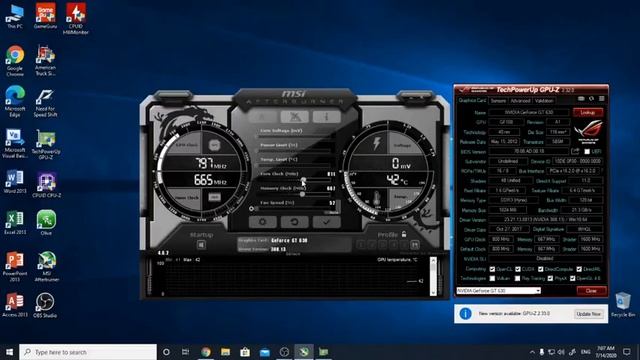Image resolution: width=640 pixels, height=360 pixels.
Task: Click the taskbar search box
Action: pyautogui.click(x=88, y=352)
